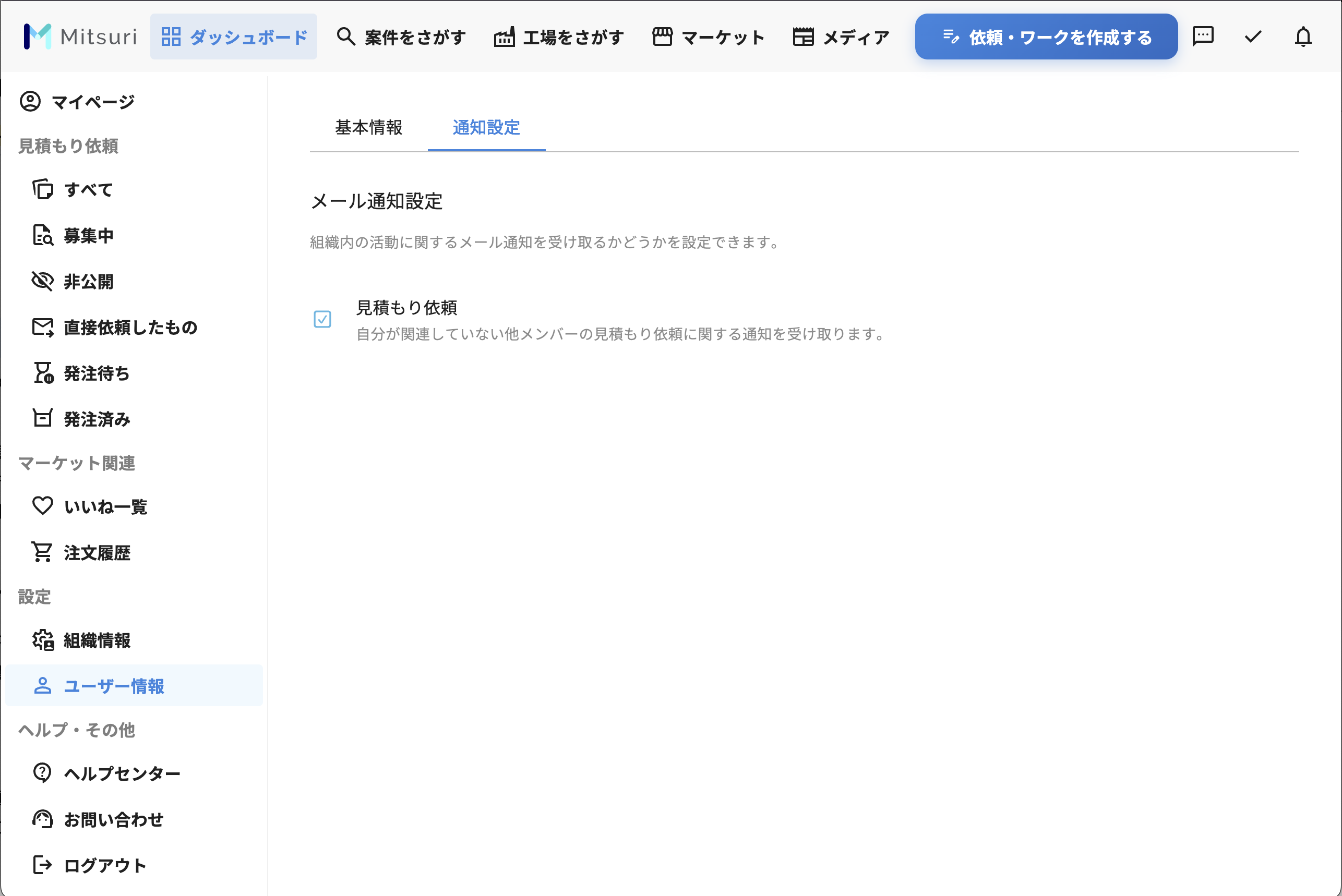Click the 見積もり依頼 checkbox label text

[x=406, y=307]
